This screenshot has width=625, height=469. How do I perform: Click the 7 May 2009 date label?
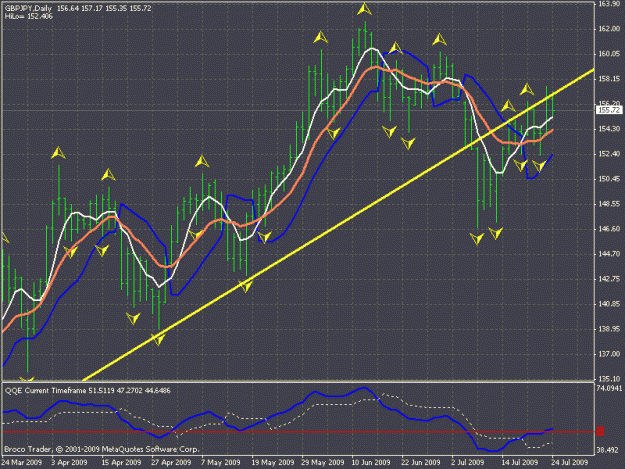coord(220,463)
